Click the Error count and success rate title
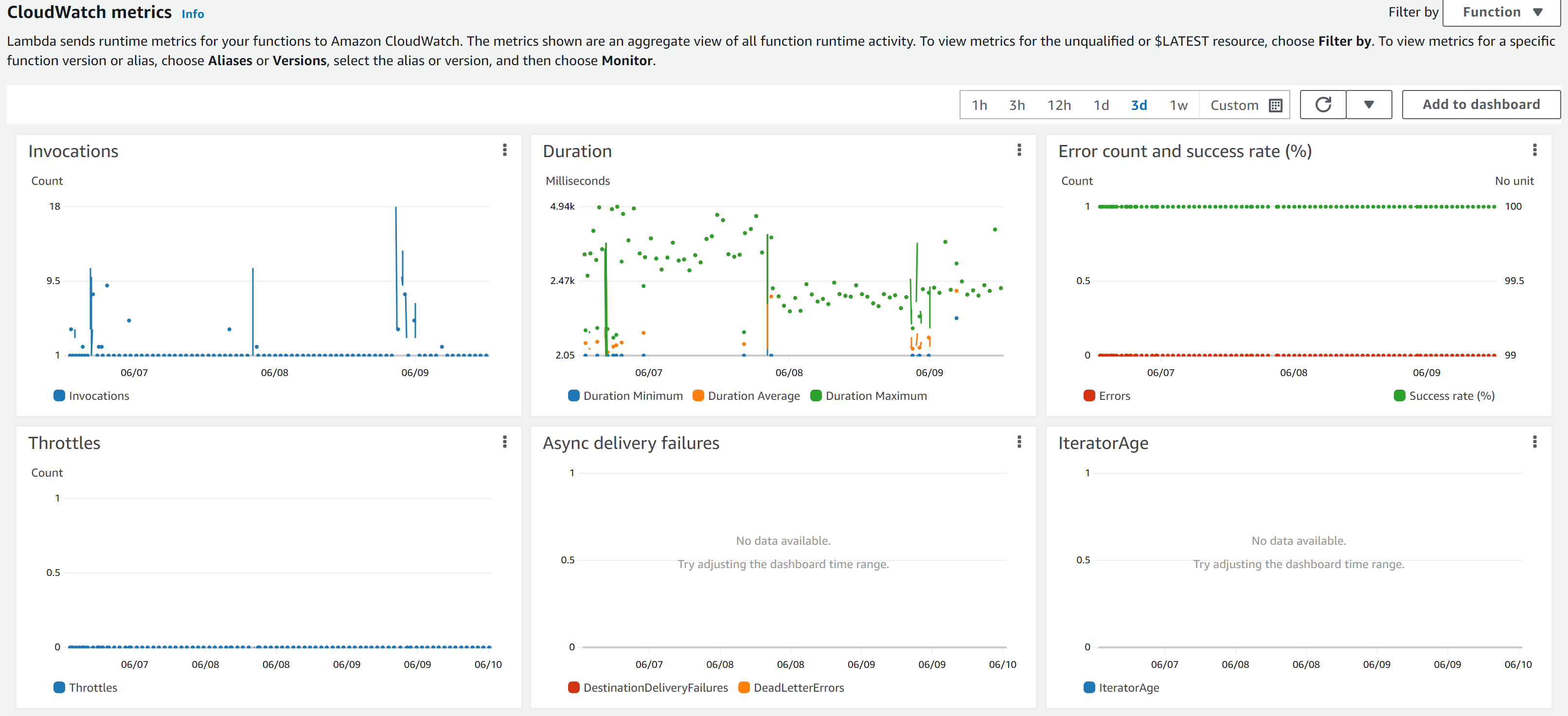Image resolution: width=1568 pixels, height=716 pixels. tap(1185, 151)
